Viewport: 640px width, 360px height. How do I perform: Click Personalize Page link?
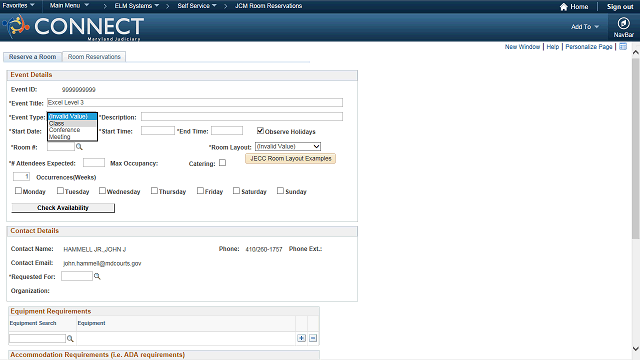(589, 47)
